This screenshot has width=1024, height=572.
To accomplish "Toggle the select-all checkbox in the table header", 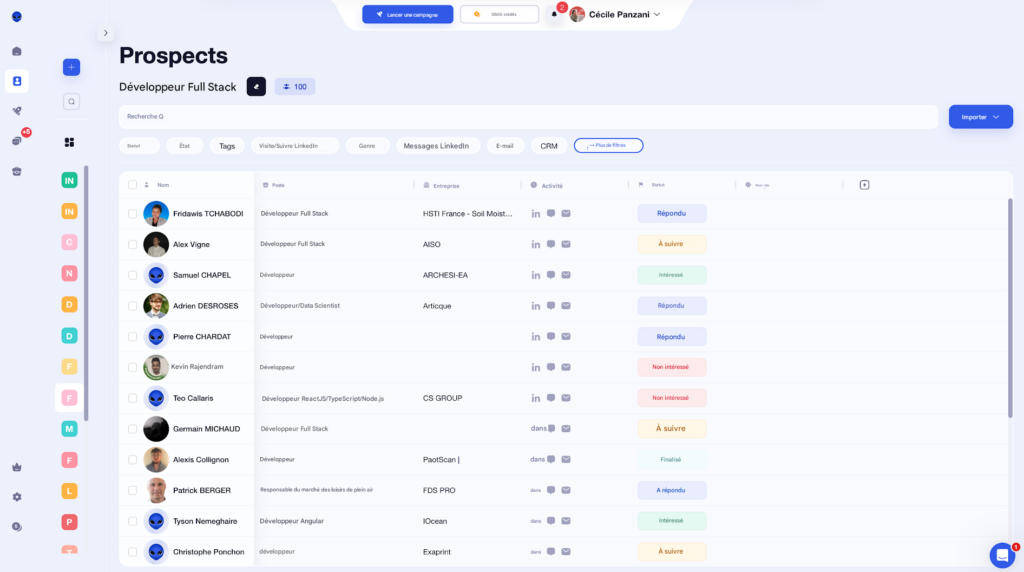I will tap(132, 185).
